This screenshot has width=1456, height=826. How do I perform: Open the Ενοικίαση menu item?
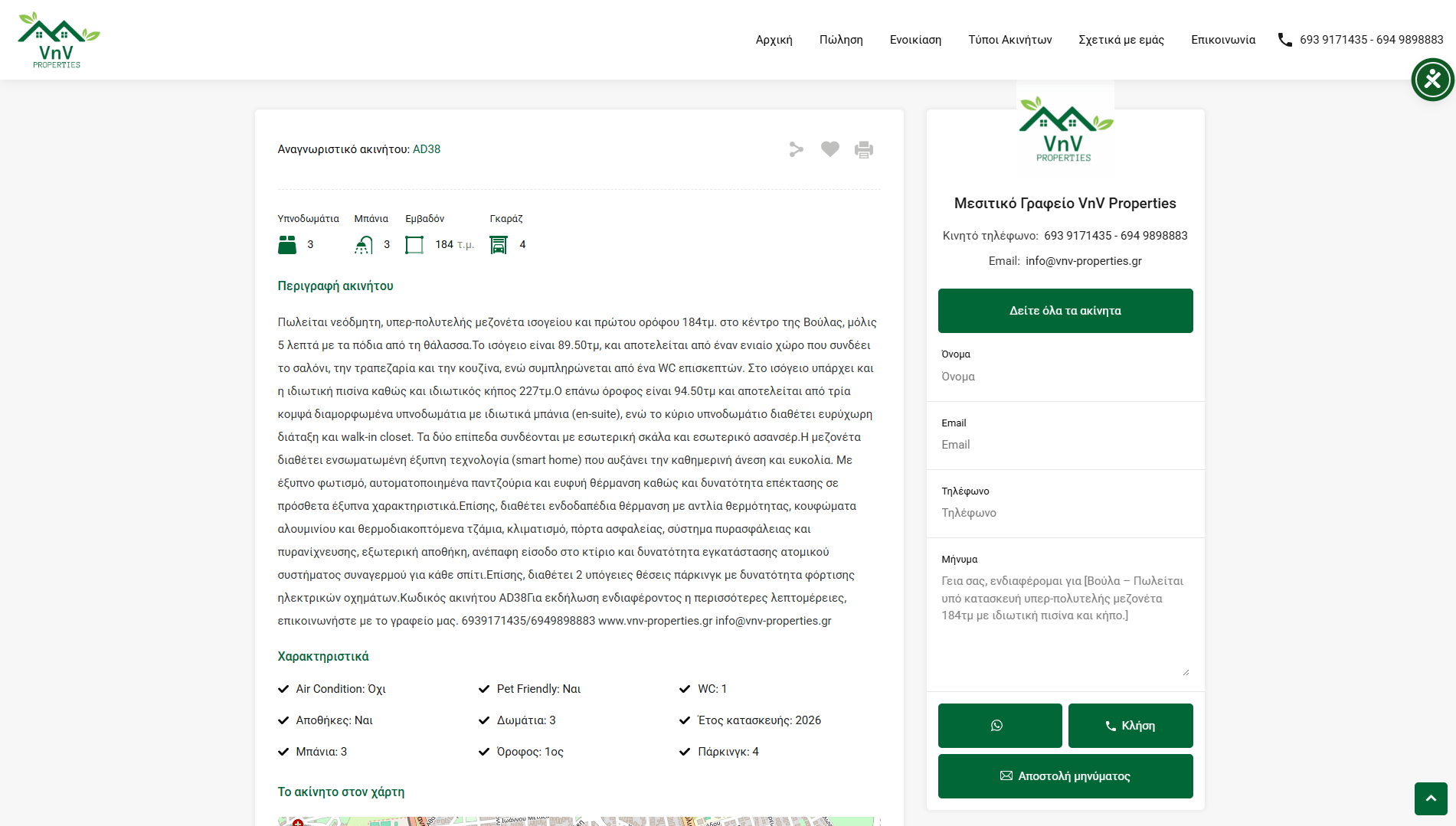915,40
